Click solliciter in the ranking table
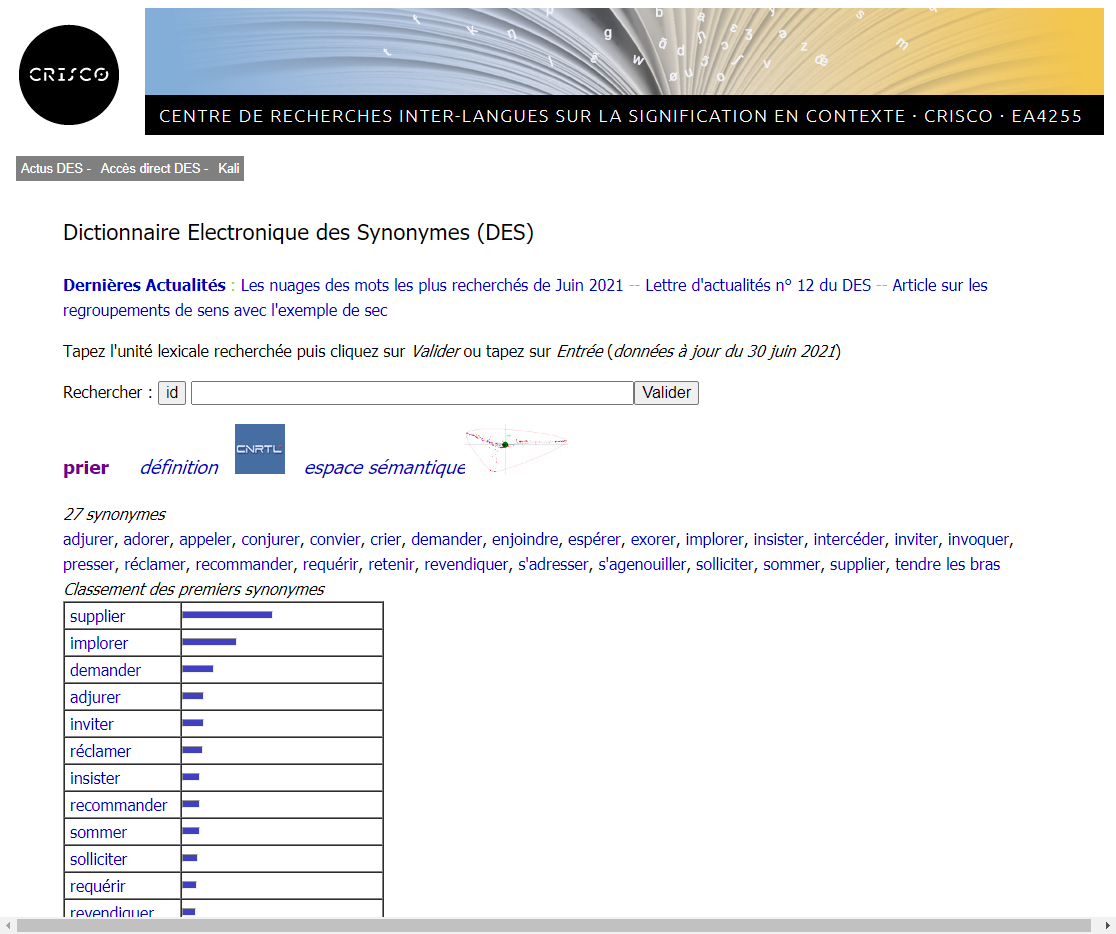The height and width of the screenshot is (934, 1116). click(98, 860)
